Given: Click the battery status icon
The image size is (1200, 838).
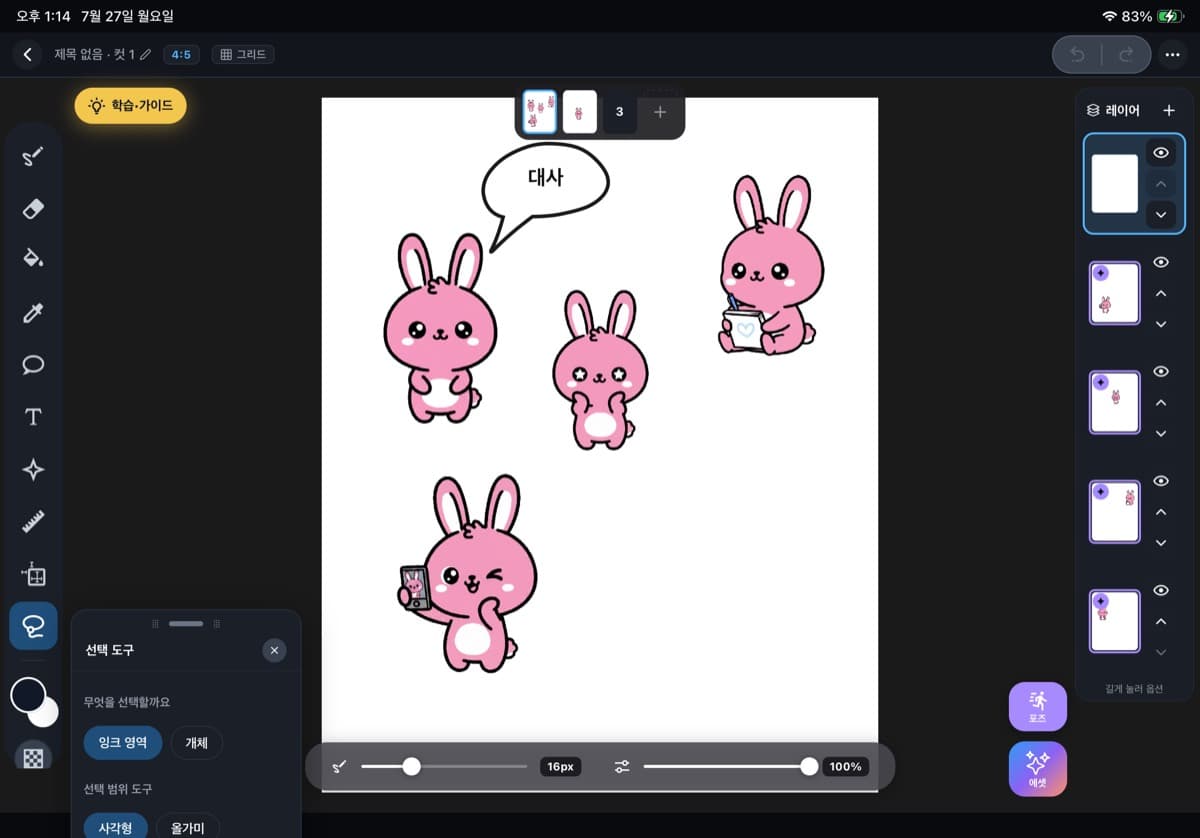Looking at the screenshot, I should [x=1170, y=16].
